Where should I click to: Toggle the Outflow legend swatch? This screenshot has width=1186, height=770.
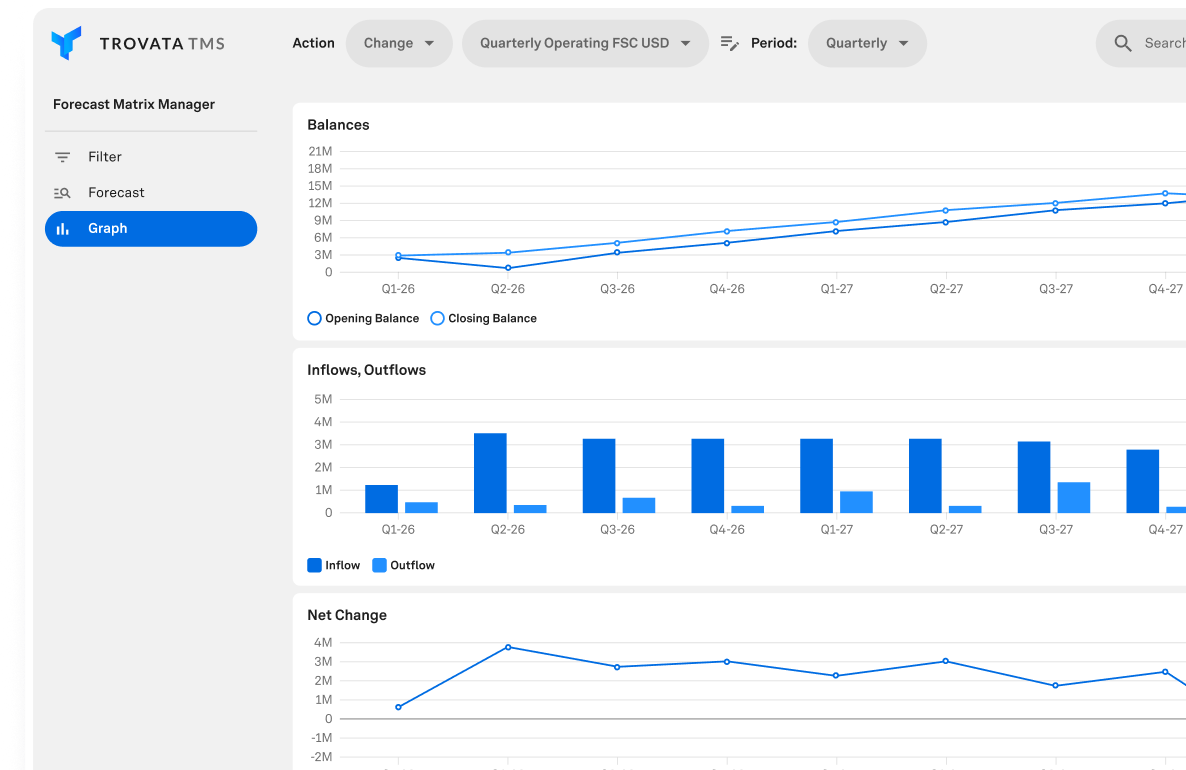380,566
